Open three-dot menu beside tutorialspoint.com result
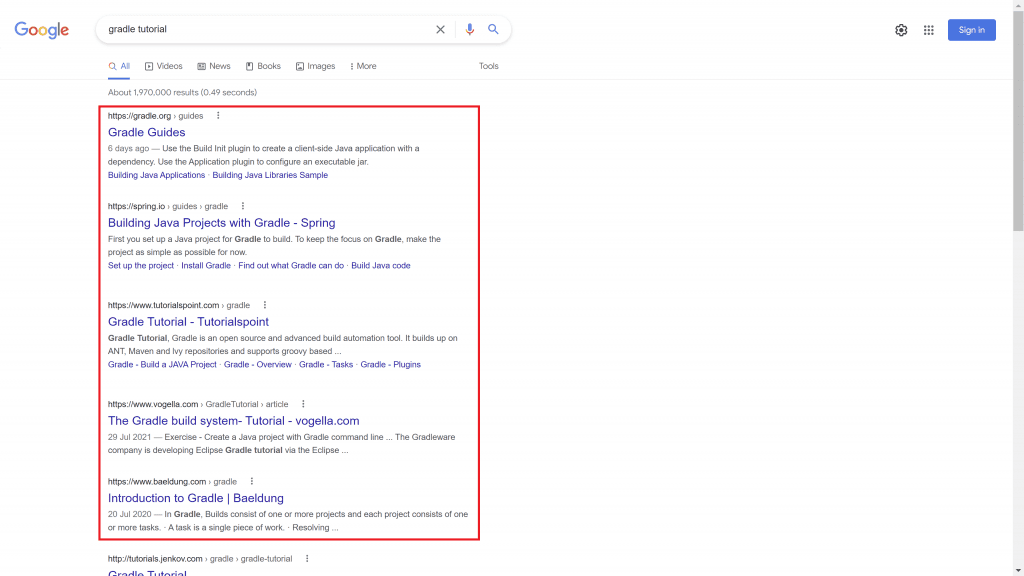 click(x=265, y=305)
